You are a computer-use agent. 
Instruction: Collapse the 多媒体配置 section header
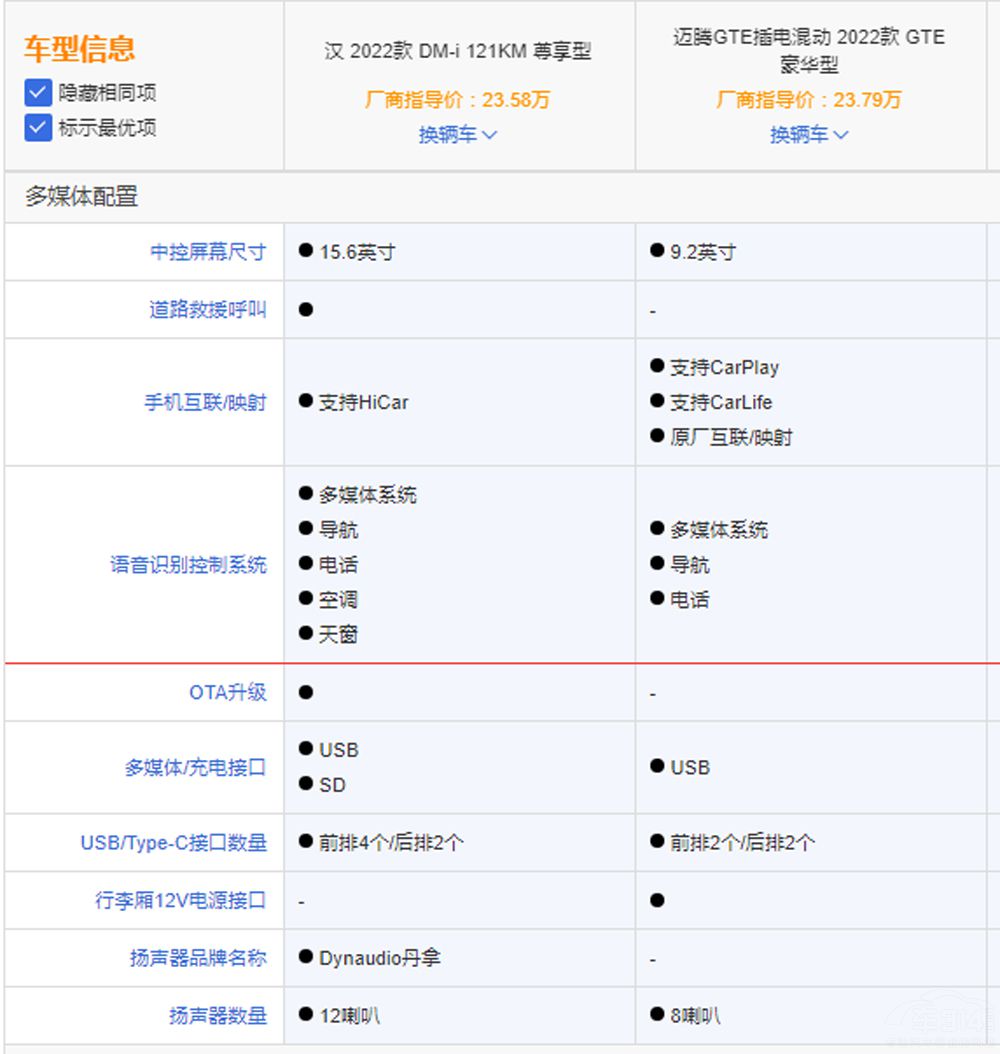coord(82,197)
